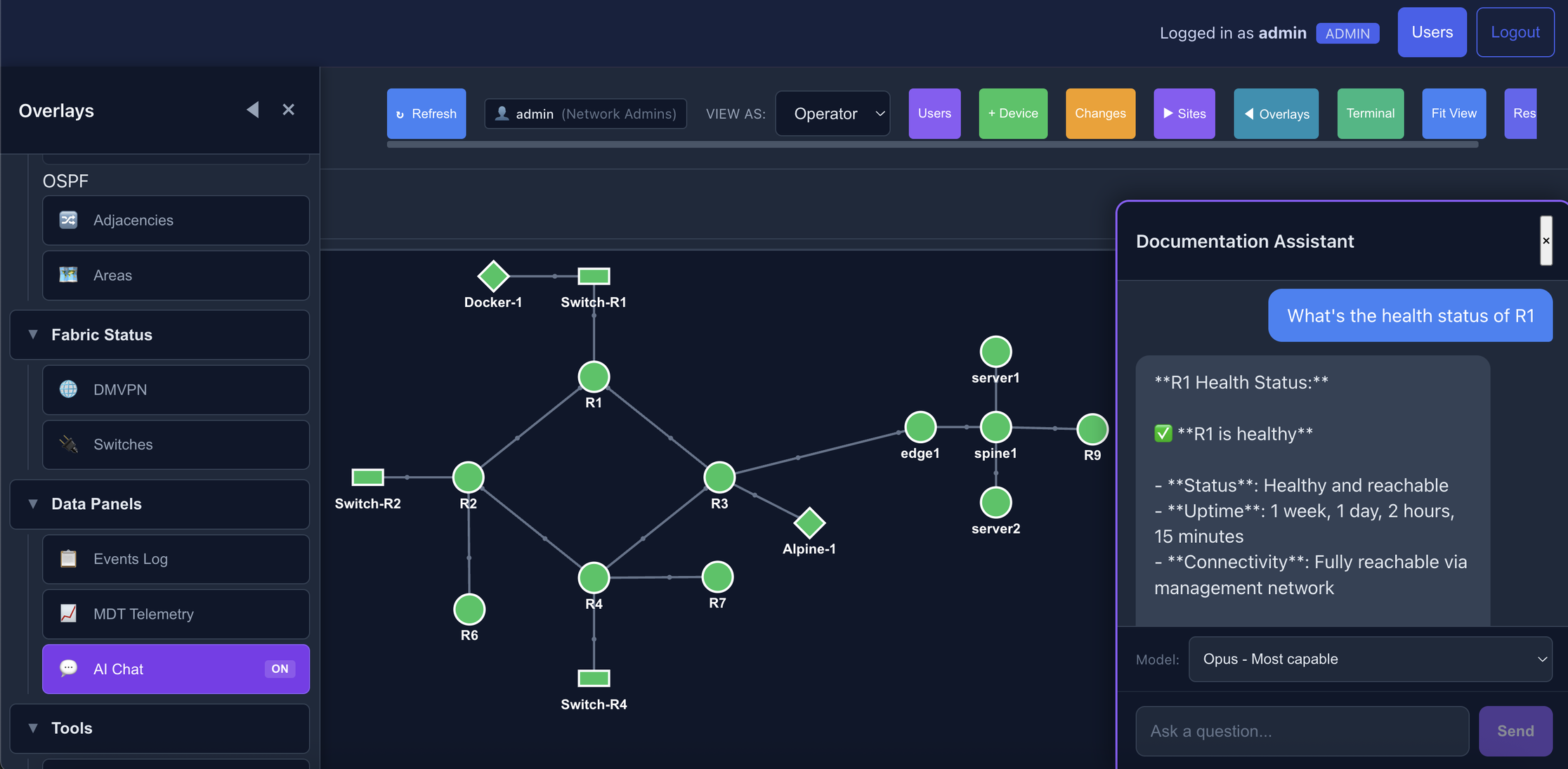Click the Ask a question field
This screenshot has width=1568, height=769.
click(x=1302, y=731)
